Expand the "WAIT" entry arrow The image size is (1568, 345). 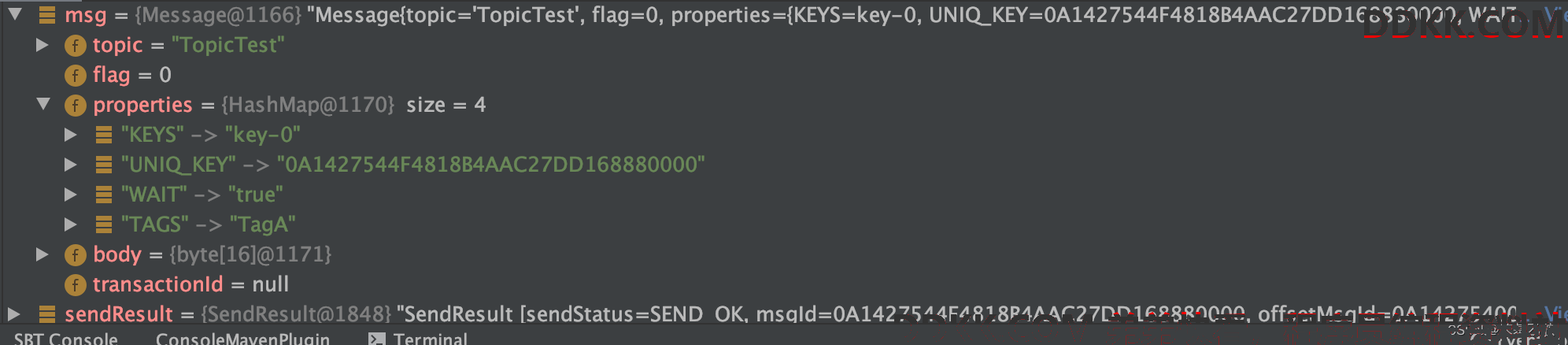[x=71, y=195]
